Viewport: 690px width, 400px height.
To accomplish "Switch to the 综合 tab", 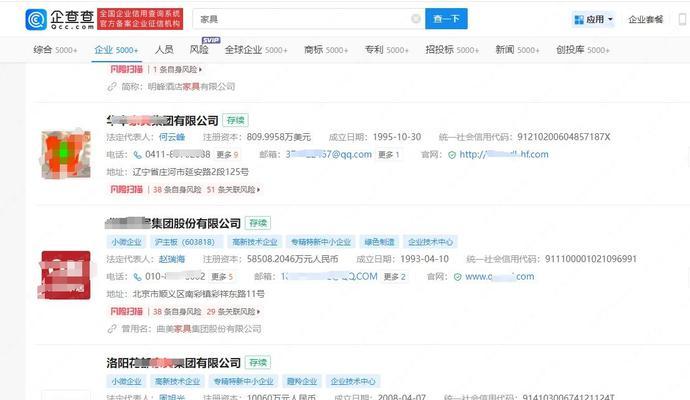I will pyautogui.click(x=55, y=50).
